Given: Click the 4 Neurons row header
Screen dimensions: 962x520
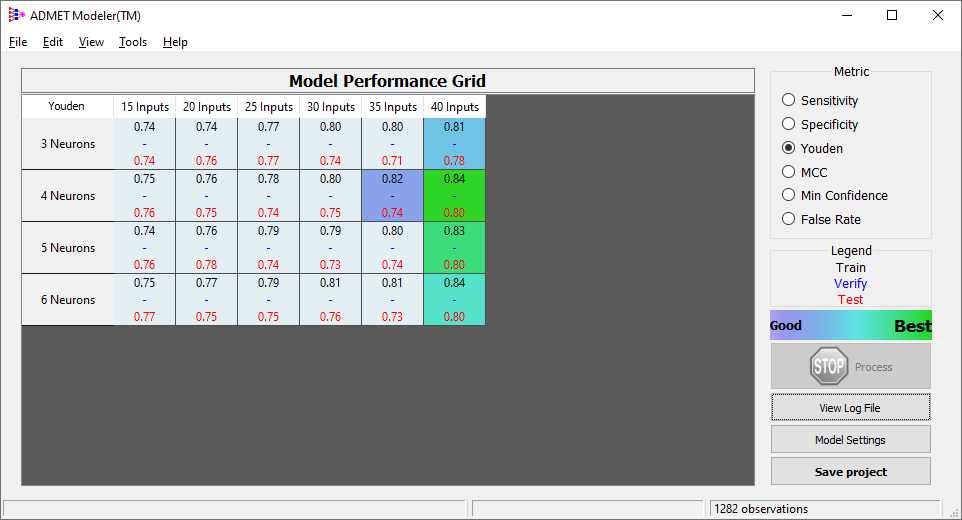Looking at the screenshot, I should 67,196.
